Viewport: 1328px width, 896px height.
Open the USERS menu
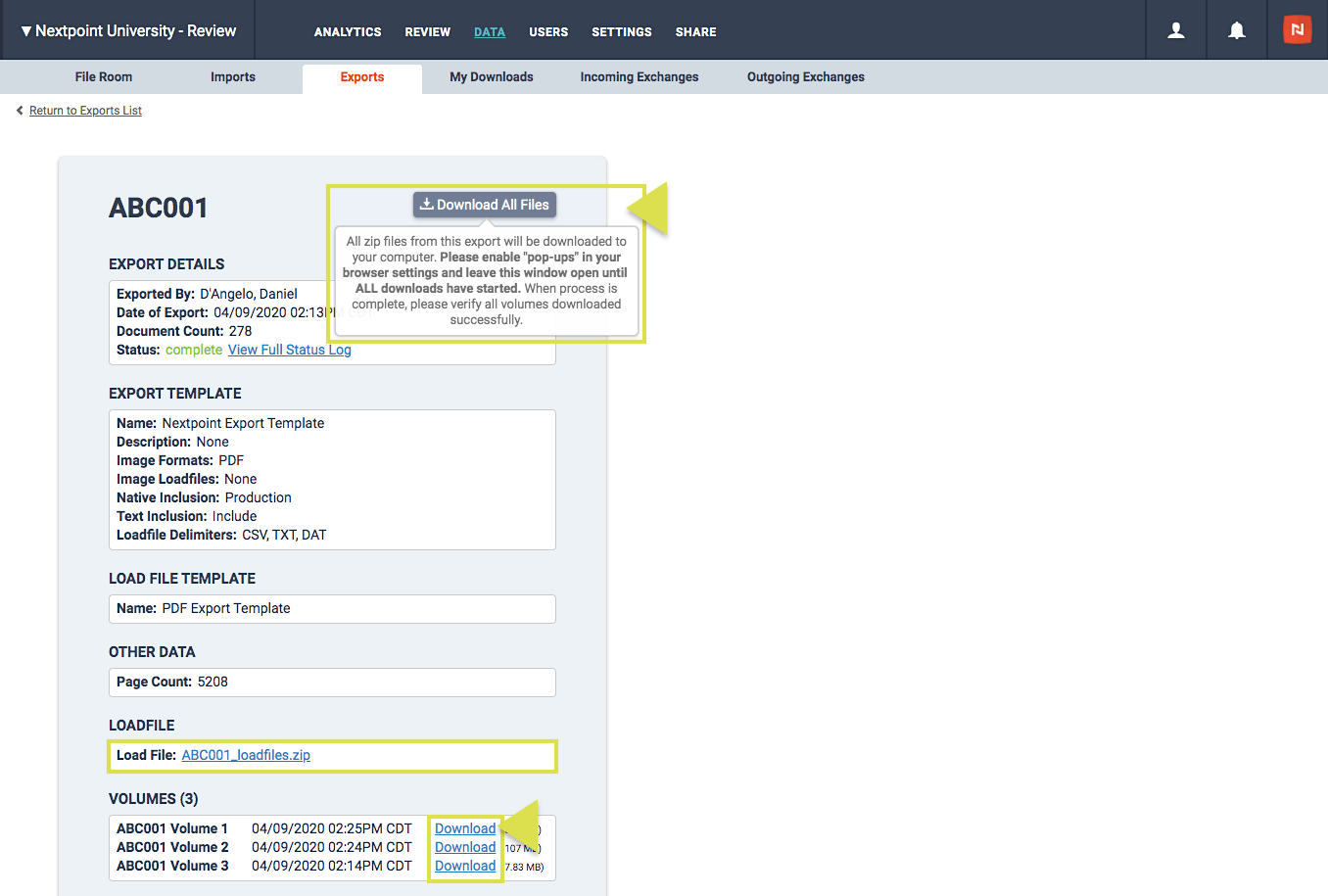click(548, 31)
